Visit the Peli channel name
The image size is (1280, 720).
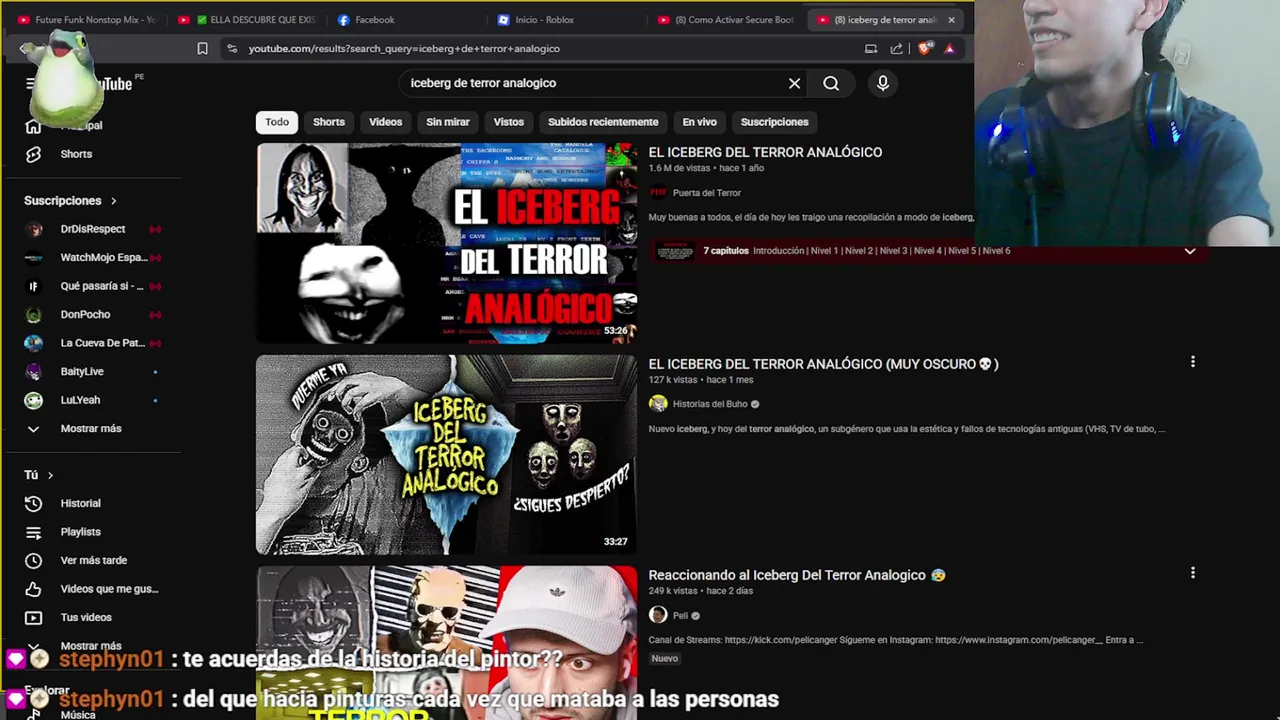pos(680,616)
